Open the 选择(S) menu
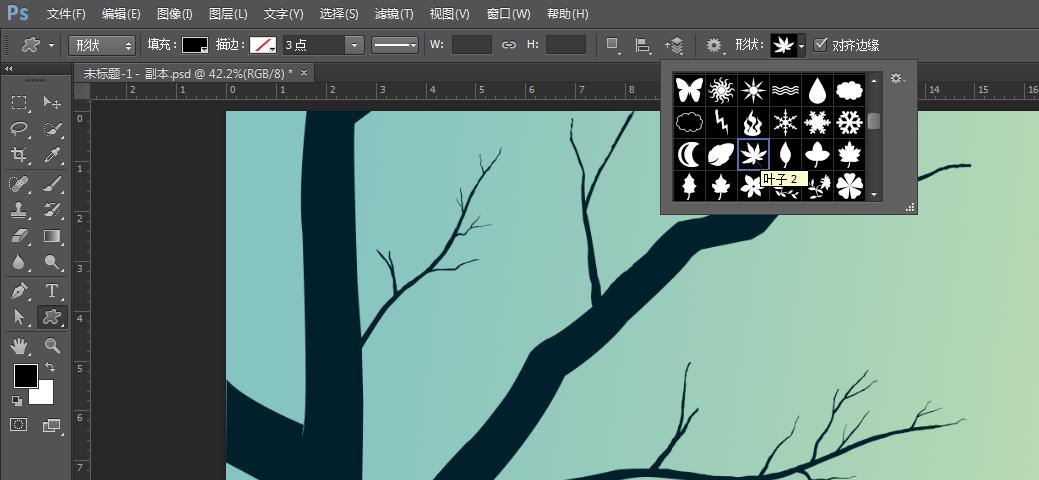 (x=339, y=14)
